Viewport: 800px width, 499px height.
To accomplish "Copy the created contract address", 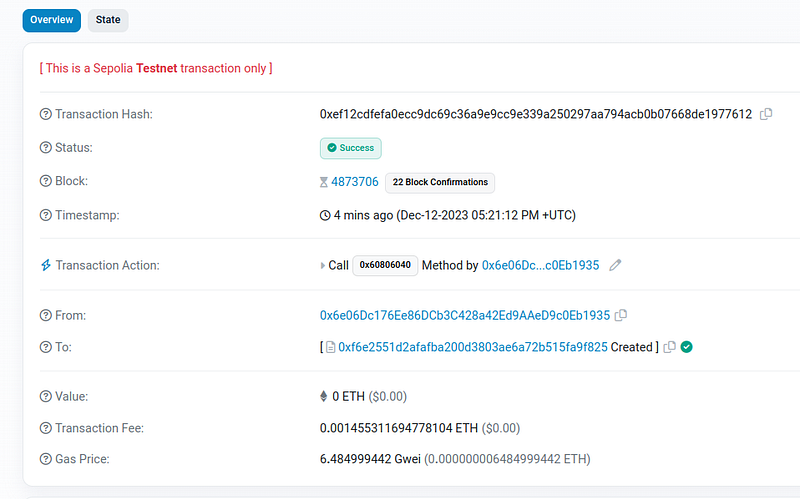I will pos(669,347).
